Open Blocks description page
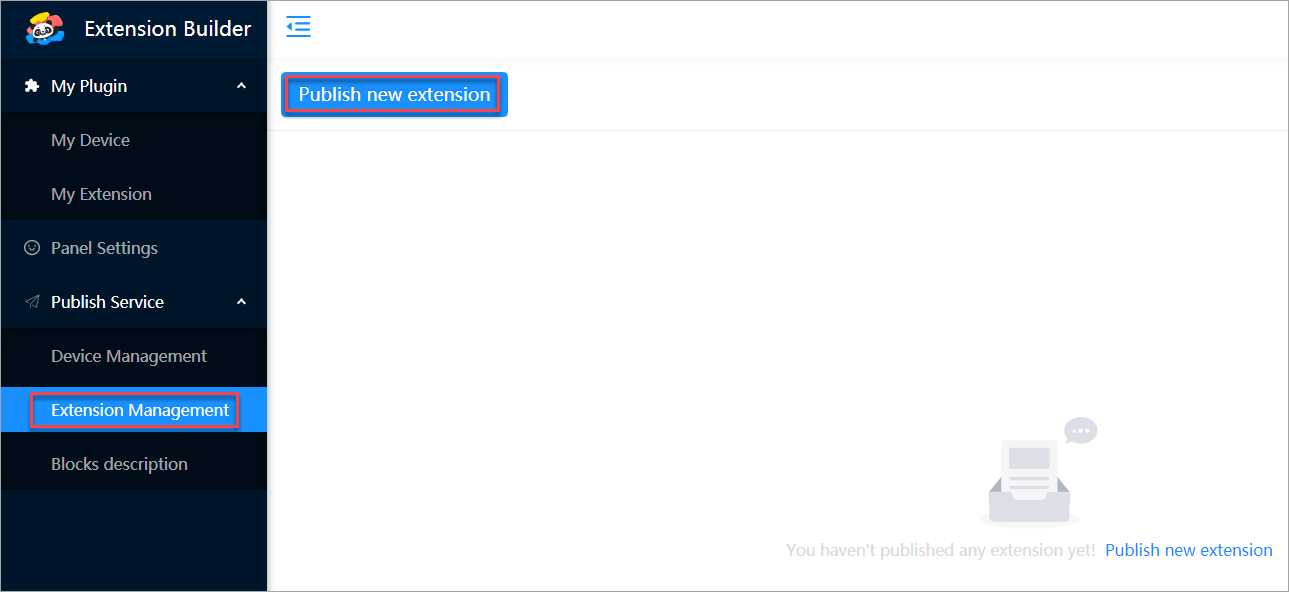The width and height of the screenshot is (1289, 592). [119, 464]
